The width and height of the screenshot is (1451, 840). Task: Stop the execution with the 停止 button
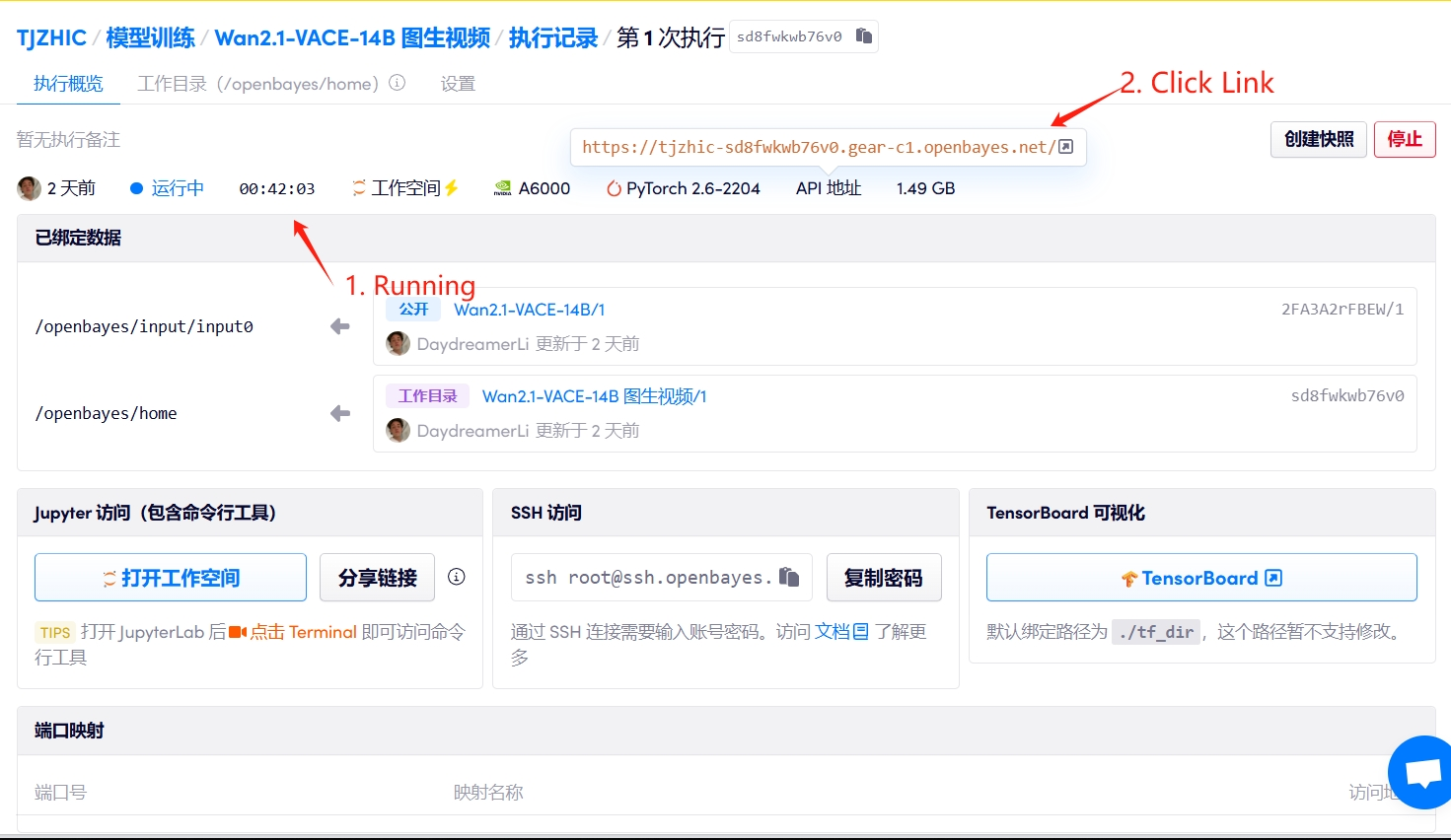point(1404,139)
